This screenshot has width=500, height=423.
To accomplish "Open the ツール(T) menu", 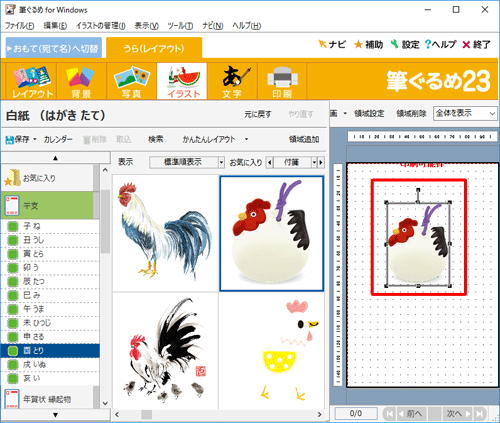I will tap(180, 26).
